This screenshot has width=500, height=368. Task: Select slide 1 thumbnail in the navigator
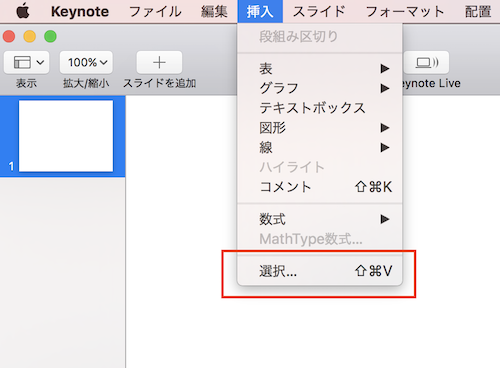[66, 136]
